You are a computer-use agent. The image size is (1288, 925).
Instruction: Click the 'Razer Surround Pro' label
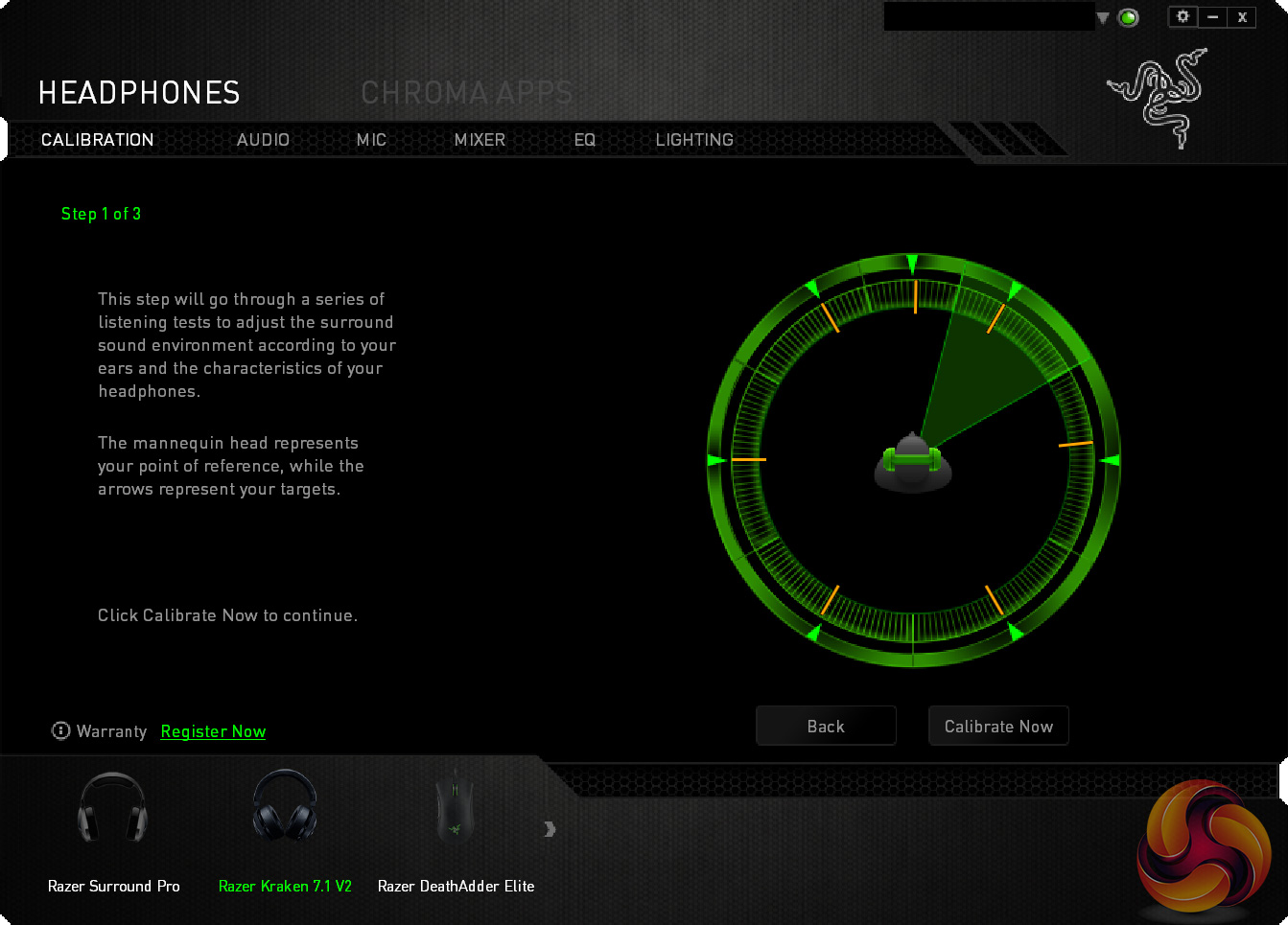click(114, 886)
